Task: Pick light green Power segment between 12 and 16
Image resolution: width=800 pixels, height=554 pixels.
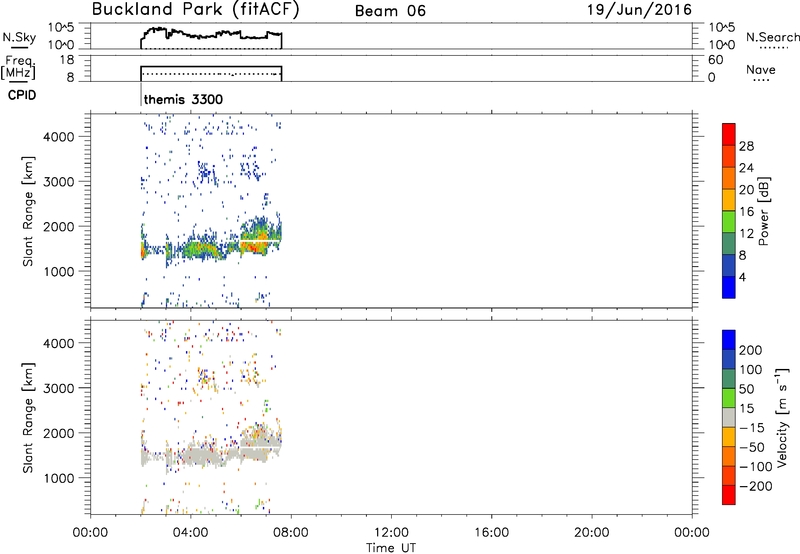Action: click(729, 221)
